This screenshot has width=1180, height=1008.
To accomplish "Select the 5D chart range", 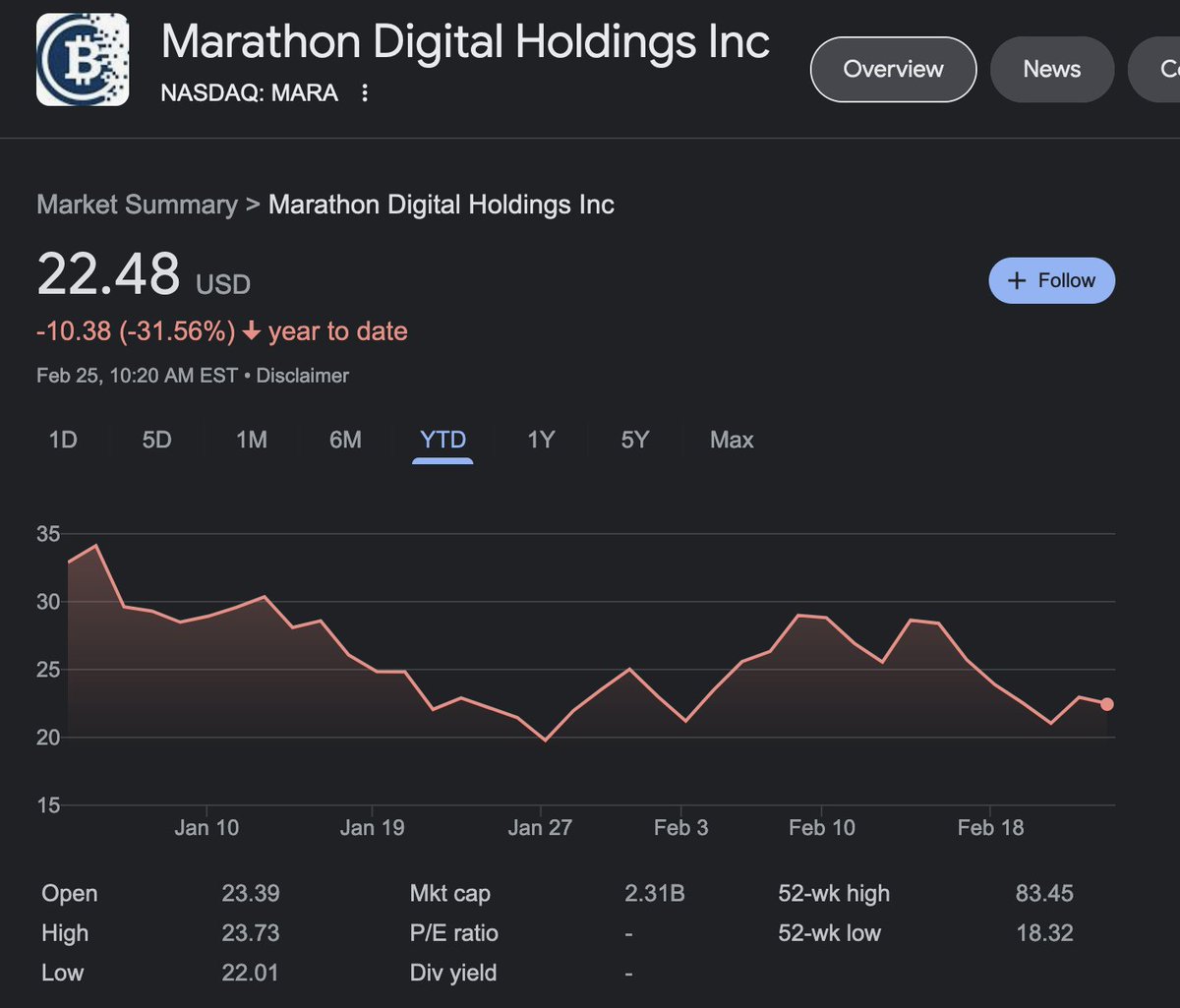I will (156, 440).
